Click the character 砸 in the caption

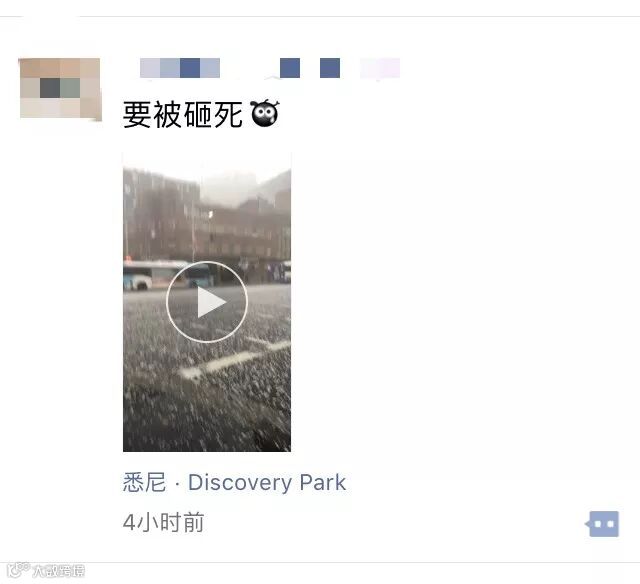click(198, 115)
